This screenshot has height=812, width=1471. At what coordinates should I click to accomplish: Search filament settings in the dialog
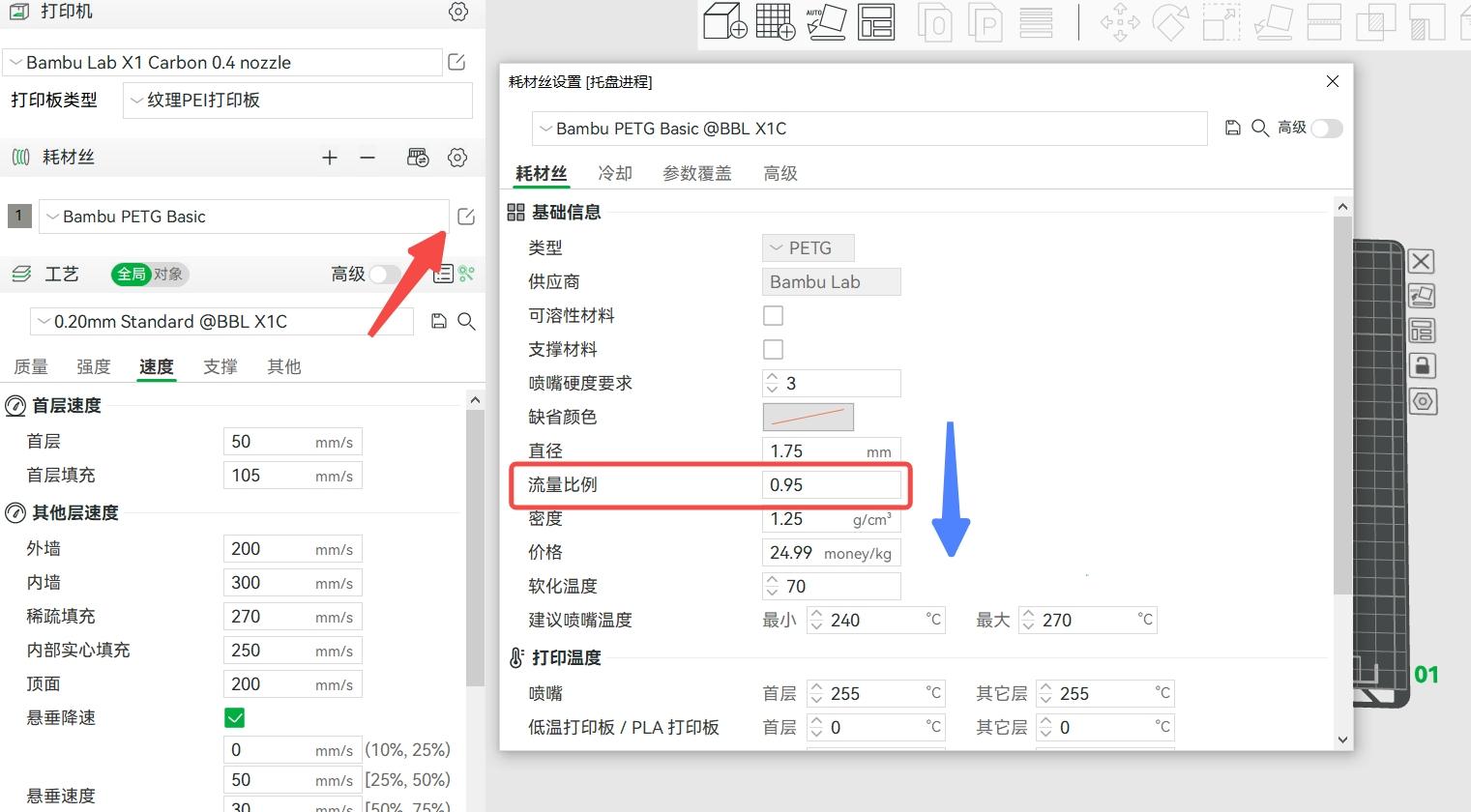pos(1260,128)
